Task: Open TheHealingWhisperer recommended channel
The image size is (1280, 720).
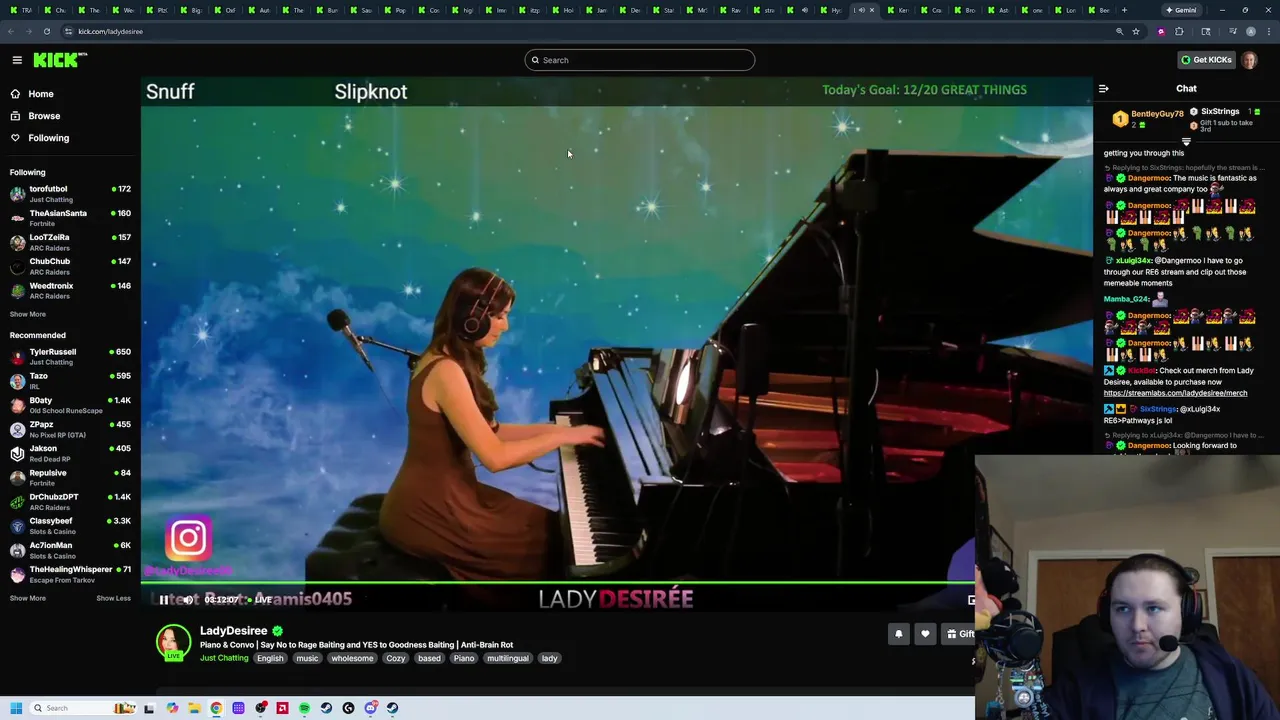Action: click(x=70, y=574)
